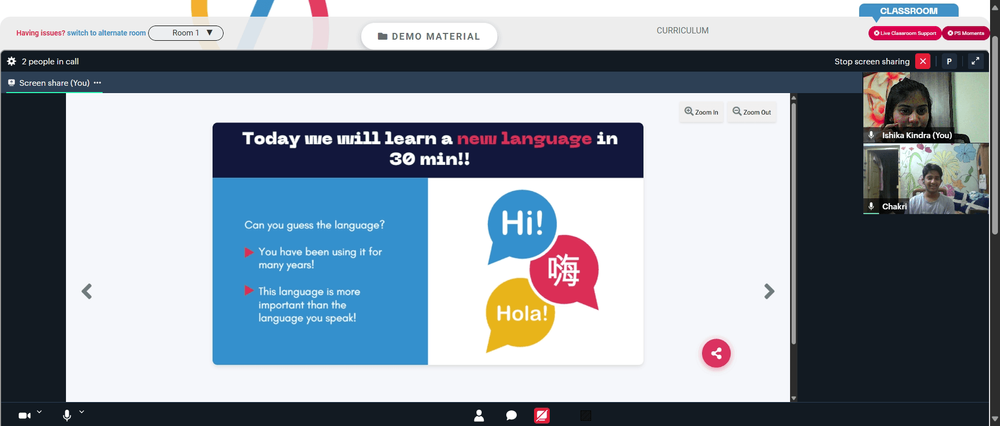This screenshot has height=426, width=1000.
Task: Open participants list icon
Action: point(479,416)
